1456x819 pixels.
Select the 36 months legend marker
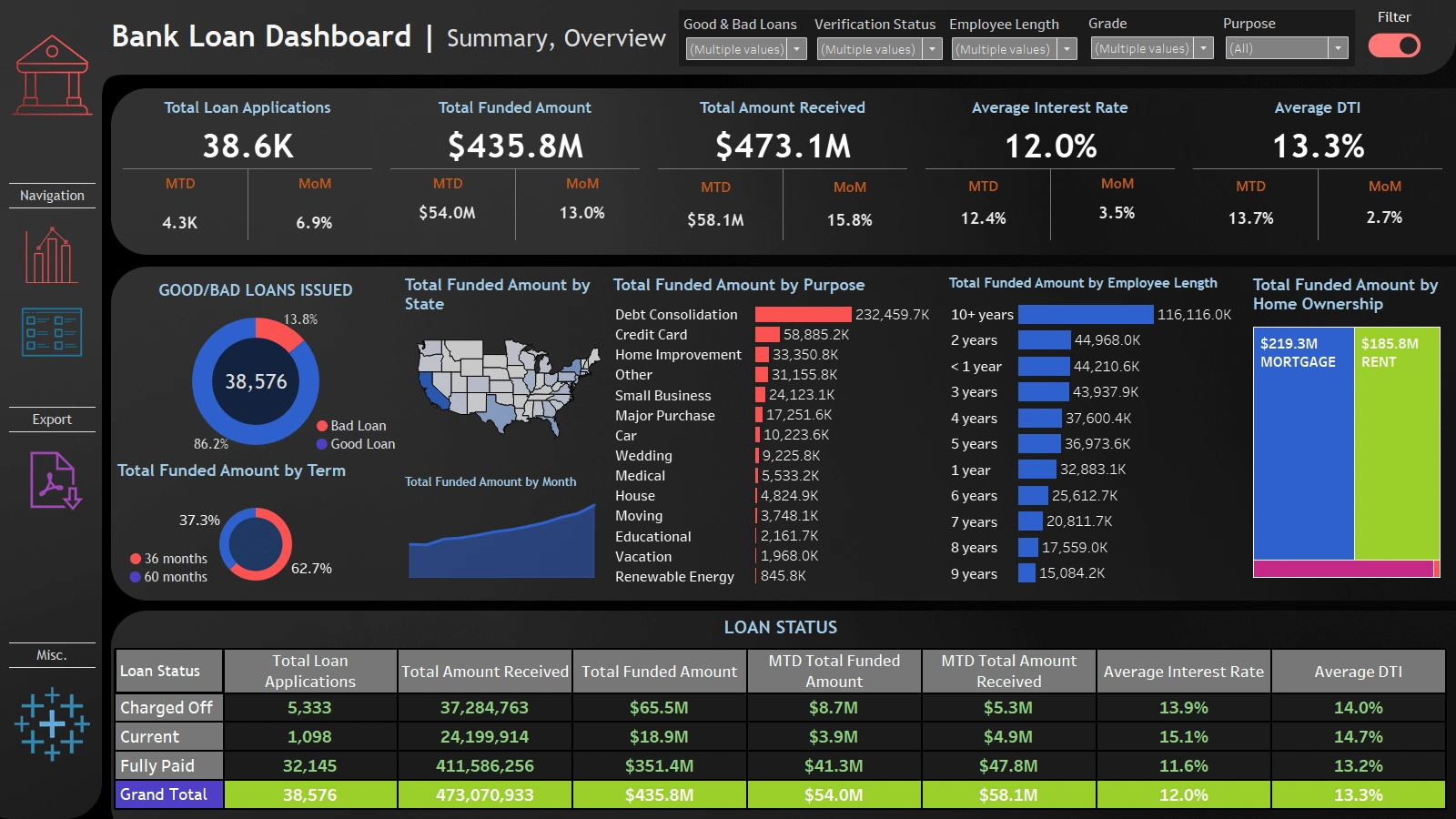coord(136,559)
